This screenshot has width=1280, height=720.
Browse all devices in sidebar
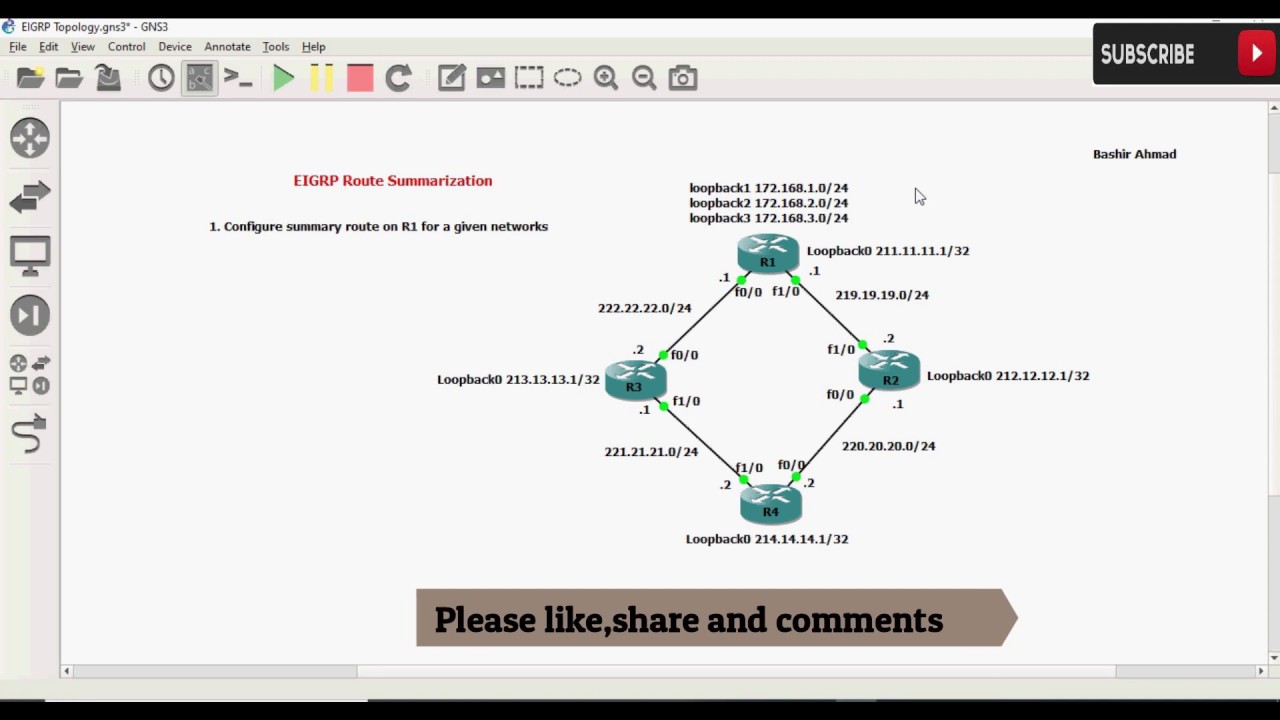point(30,374)
